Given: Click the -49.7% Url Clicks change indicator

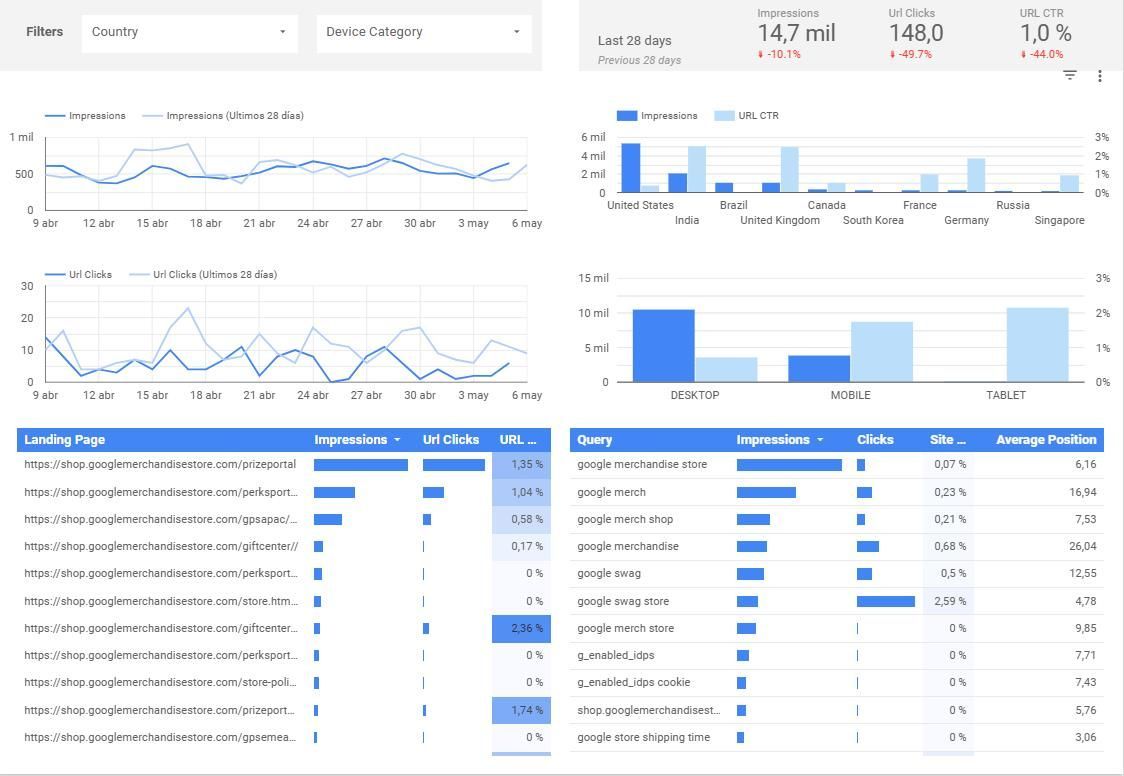Looking at the screenshot, I should click(910, 54).
